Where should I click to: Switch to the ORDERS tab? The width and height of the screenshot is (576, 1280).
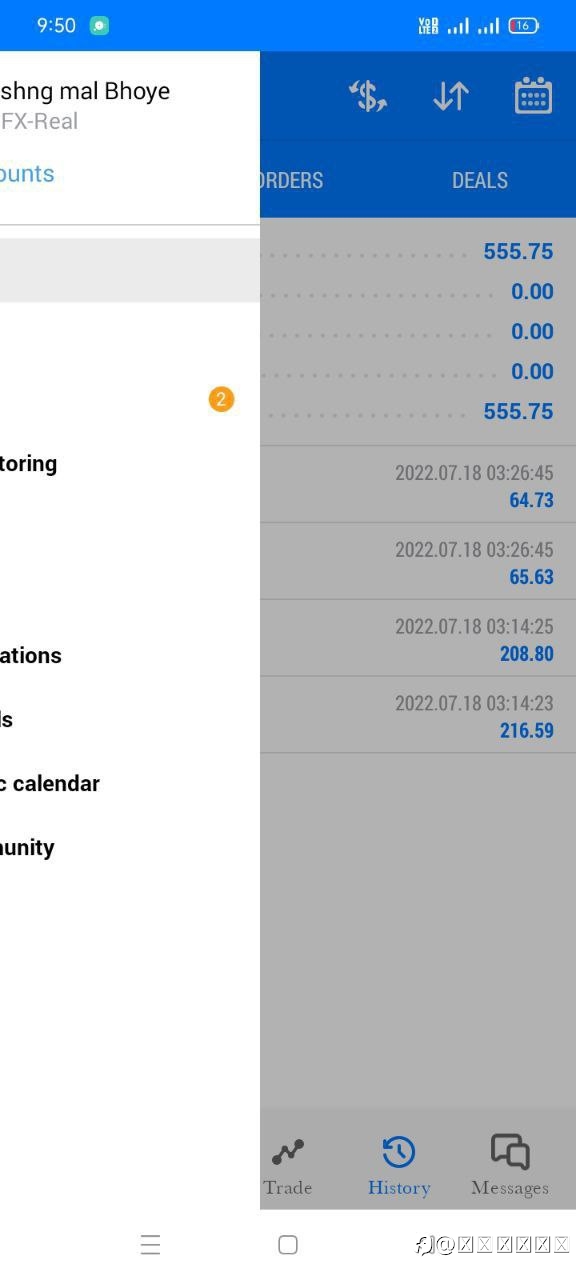(291, 180)
